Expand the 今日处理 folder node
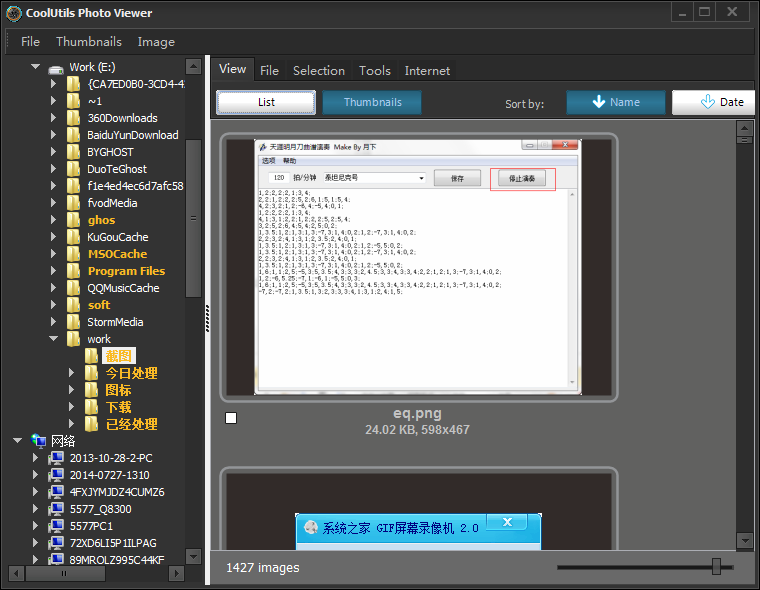The width and height of the screenshot is (760, 590). (x=71, y=373)
